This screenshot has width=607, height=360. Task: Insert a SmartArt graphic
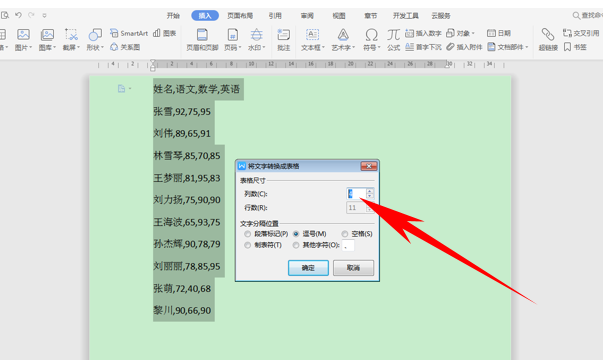click(129, 33)
